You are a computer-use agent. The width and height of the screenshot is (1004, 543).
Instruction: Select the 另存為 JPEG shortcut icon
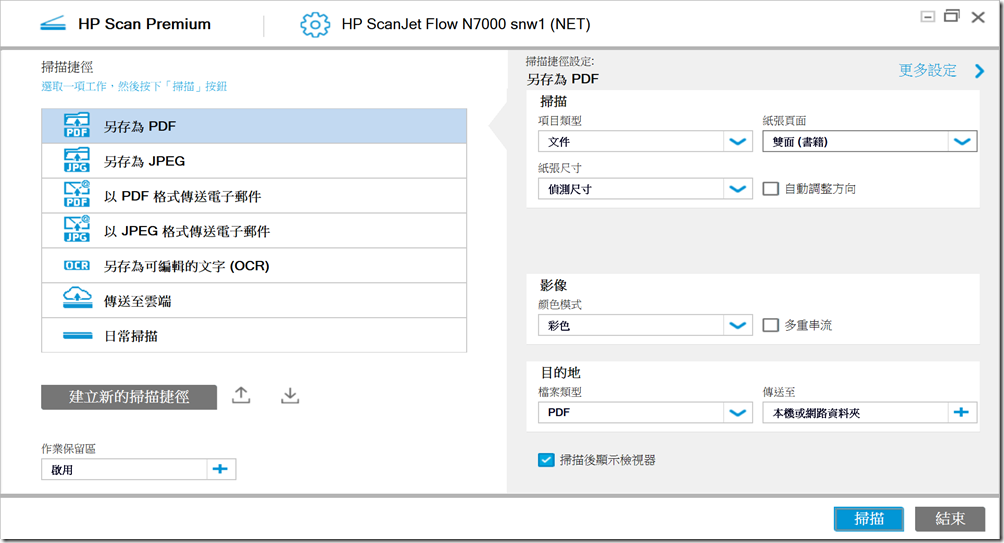(77, 161)
